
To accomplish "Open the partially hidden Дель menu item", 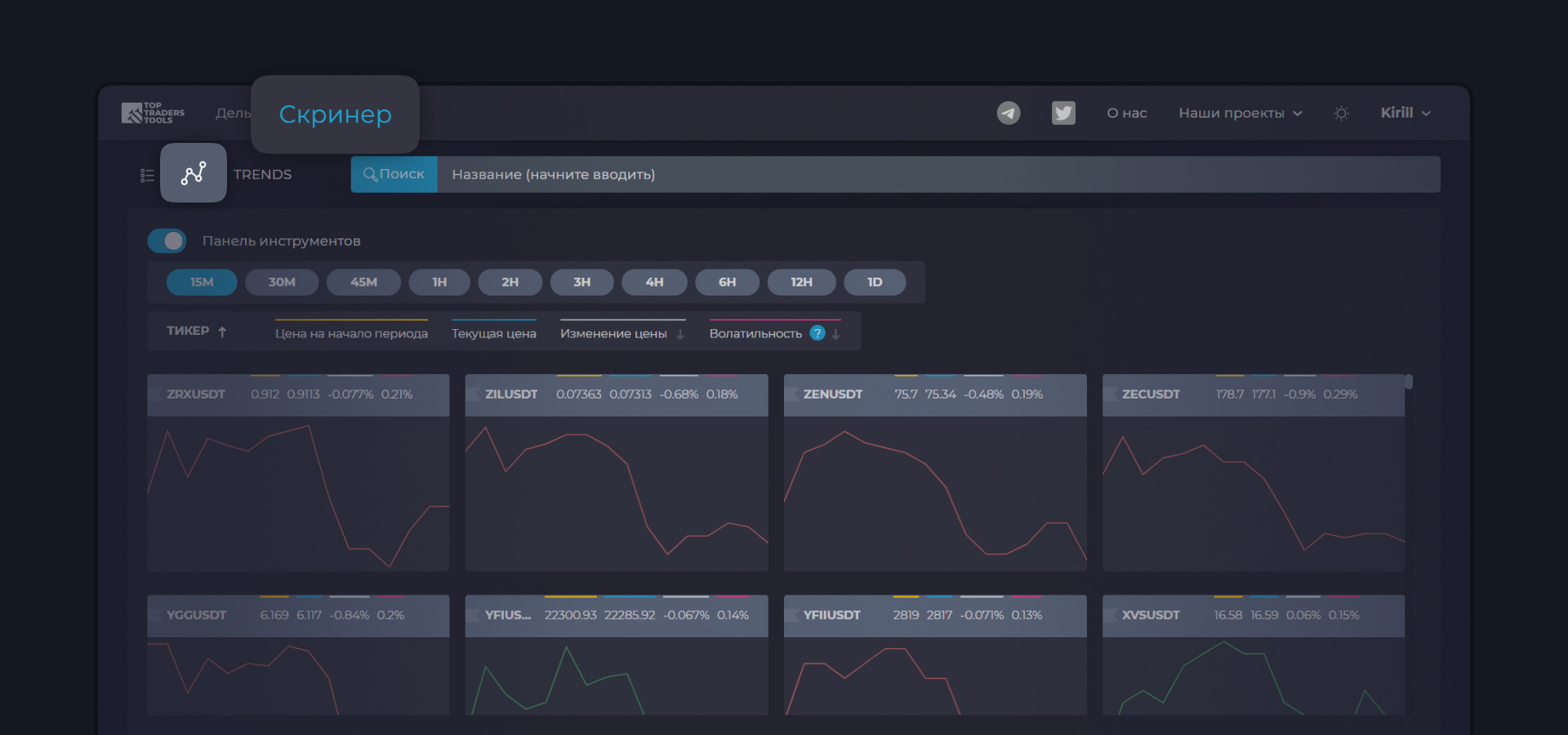I will (233, 114).
